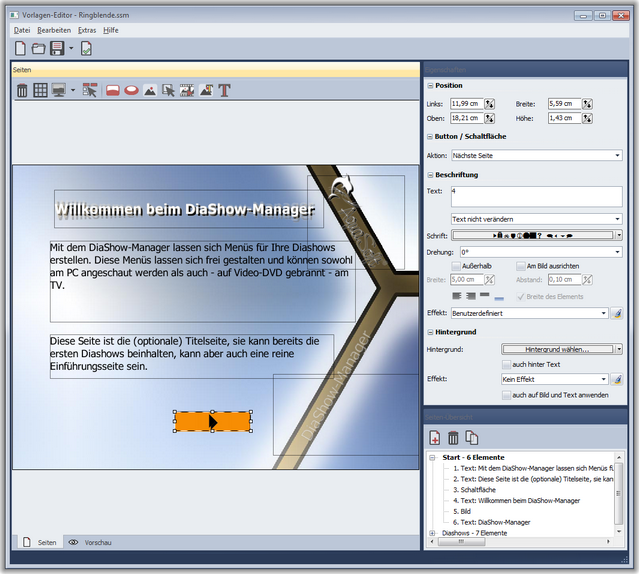Expand the 'Diashows - 7 Elemente' tree node
Viewport: 639px width, 574px height.
coord(433,533)
